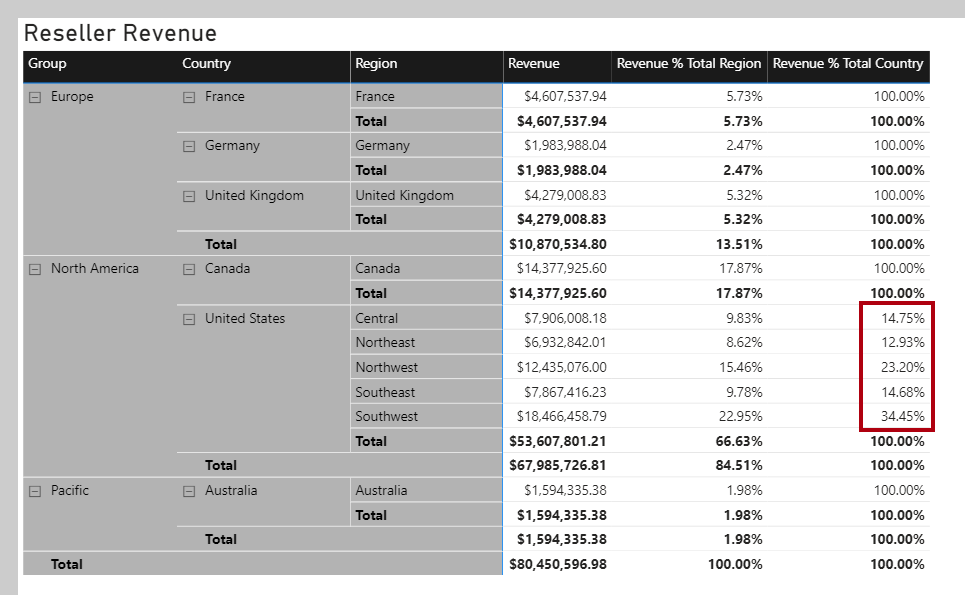Image resolution: width=965 pixels, height=595 pixels.
Task: Collapse the Pacific group row
Action: click(36, 491)
